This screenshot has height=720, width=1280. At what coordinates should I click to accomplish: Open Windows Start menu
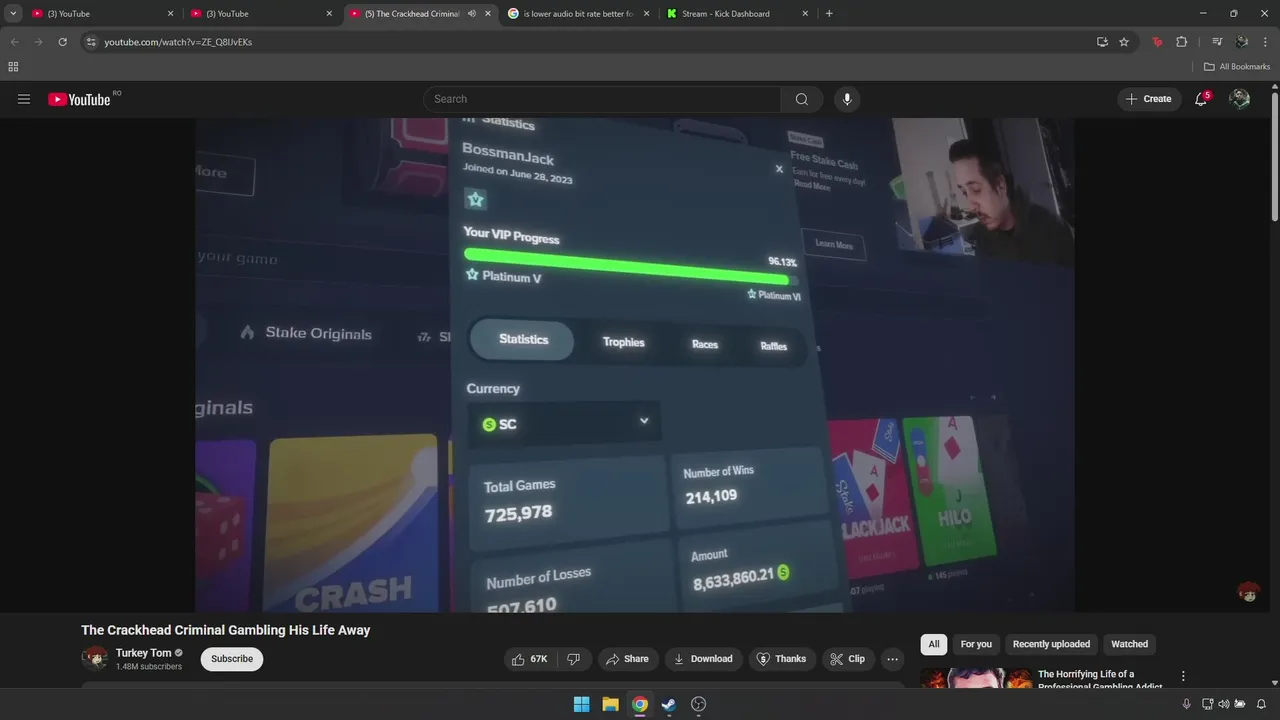point(581,704)
